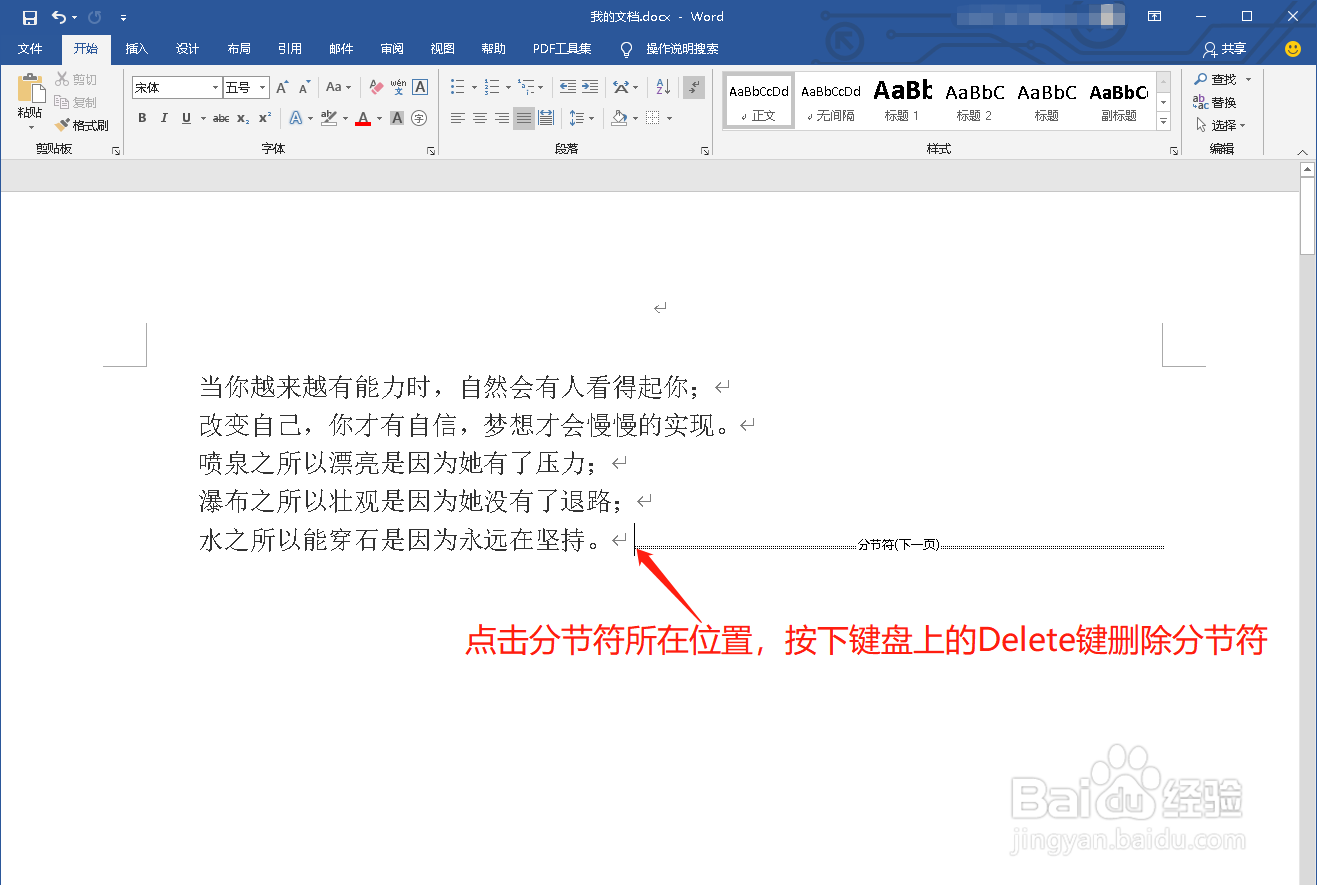Open the PDF工具集 tab
Screen dimensions: 1317x885
562,48
